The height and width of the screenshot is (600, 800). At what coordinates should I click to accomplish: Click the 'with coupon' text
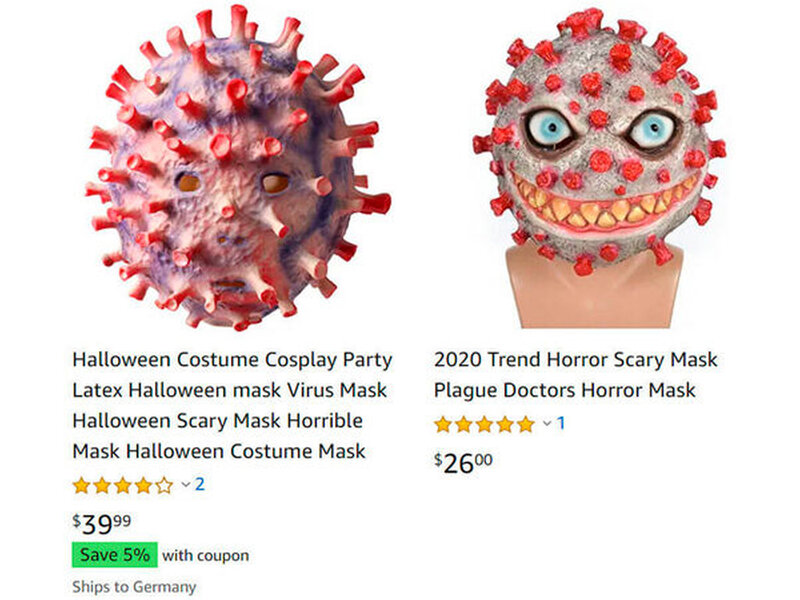206,556
